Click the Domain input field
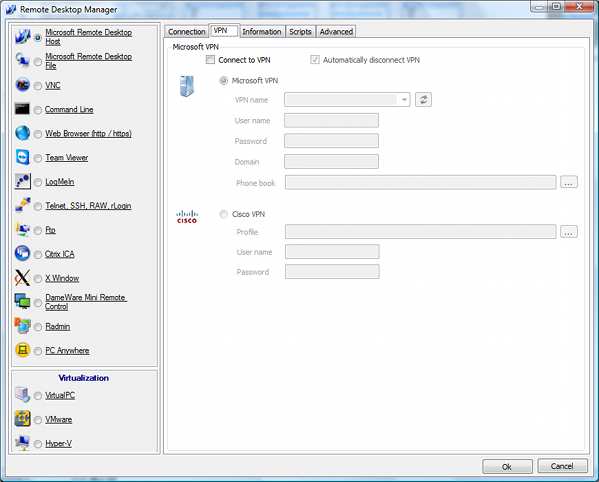The width and height of the screenshot is (599, 482). coord(332,162)
